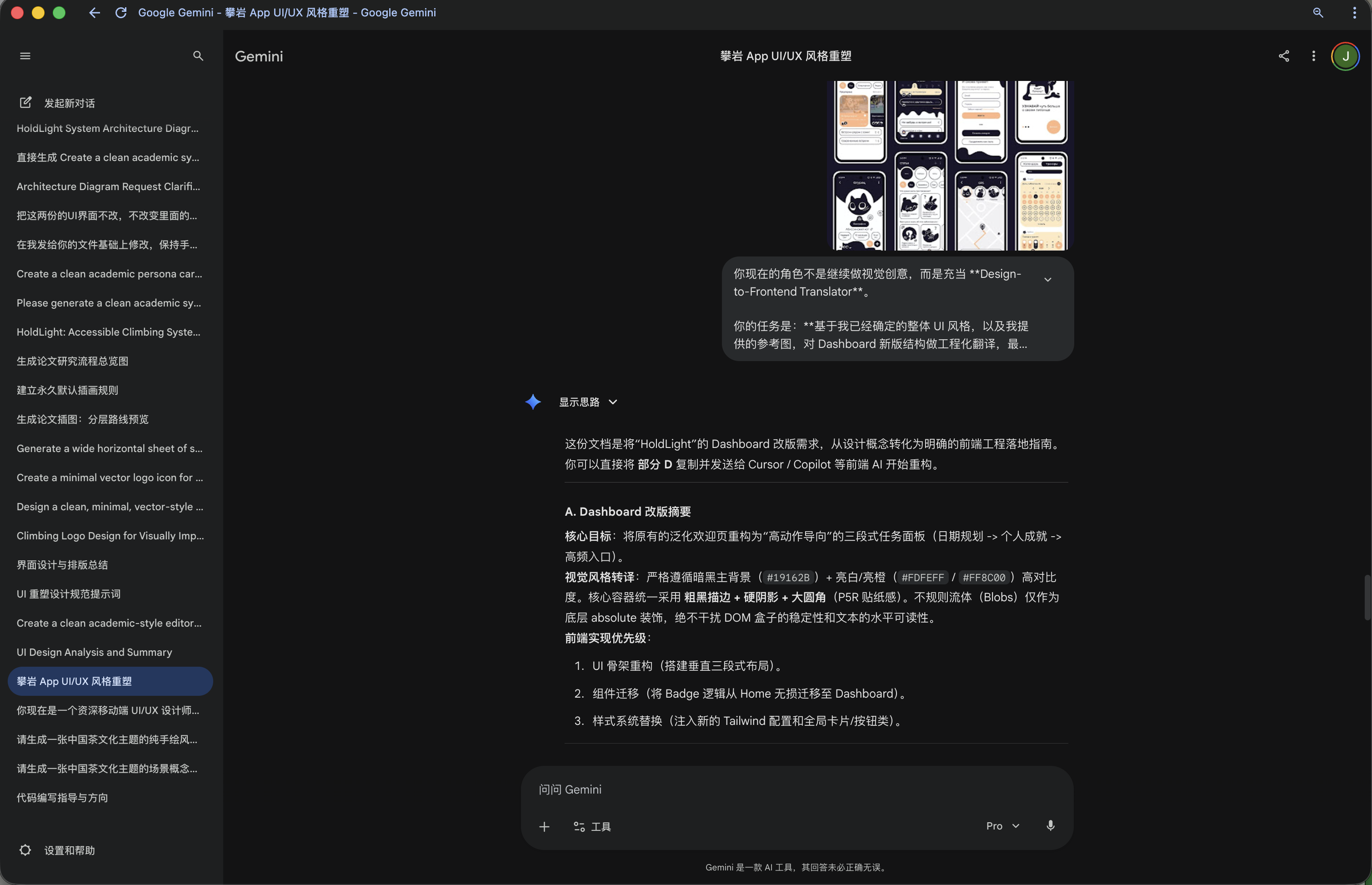Click the browser back arrow
1372x885 pixels.
point(95,13)
